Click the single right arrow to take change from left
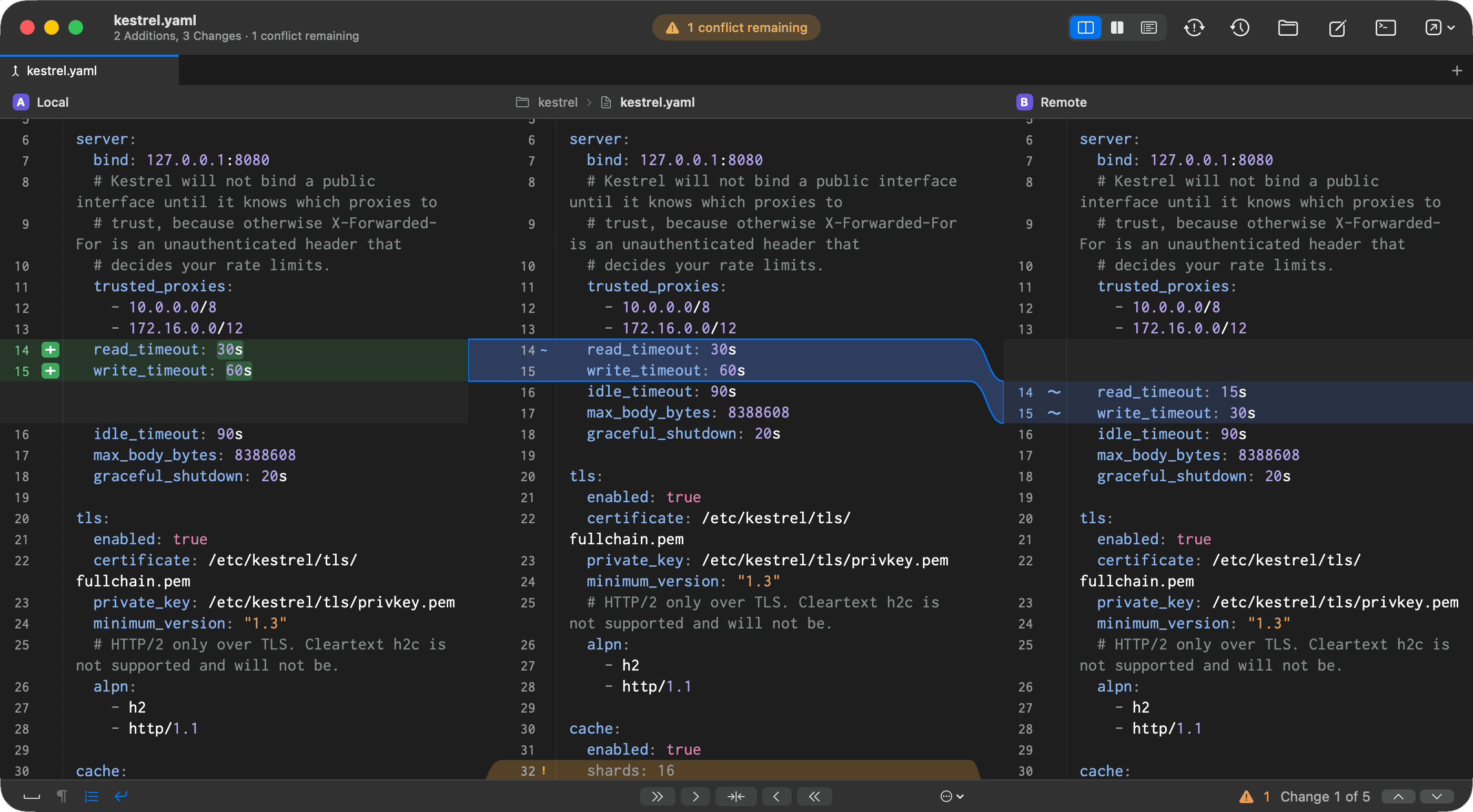Screen dimensions: 1473x812 (x=695, y=796)
